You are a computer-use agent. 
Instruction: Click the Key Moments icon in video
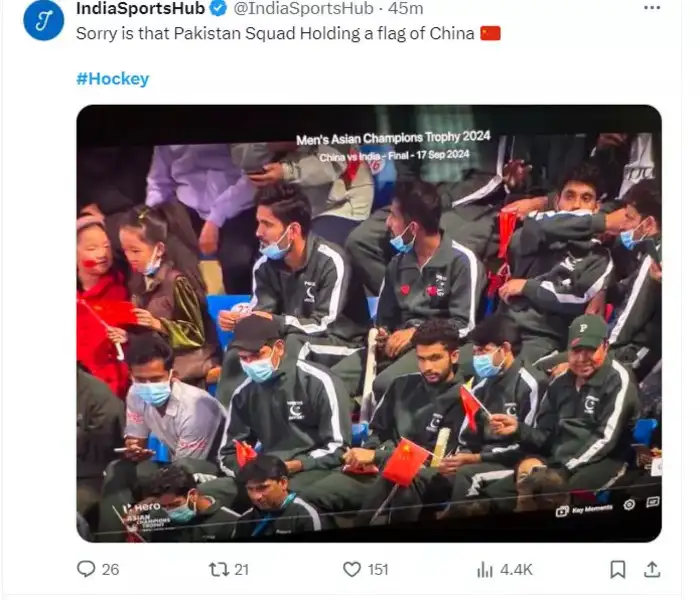[562, 511]
